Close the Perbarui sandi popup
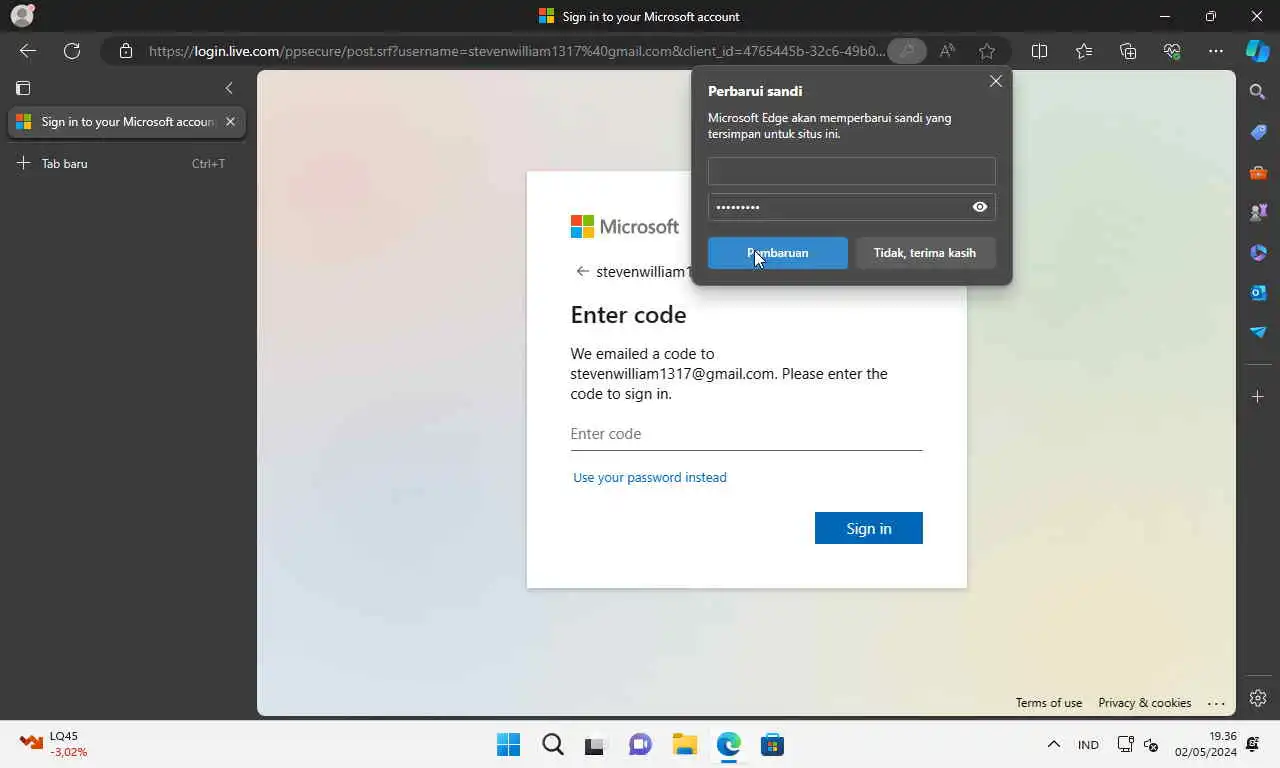1280x768 pixels. tap(995, 82)
